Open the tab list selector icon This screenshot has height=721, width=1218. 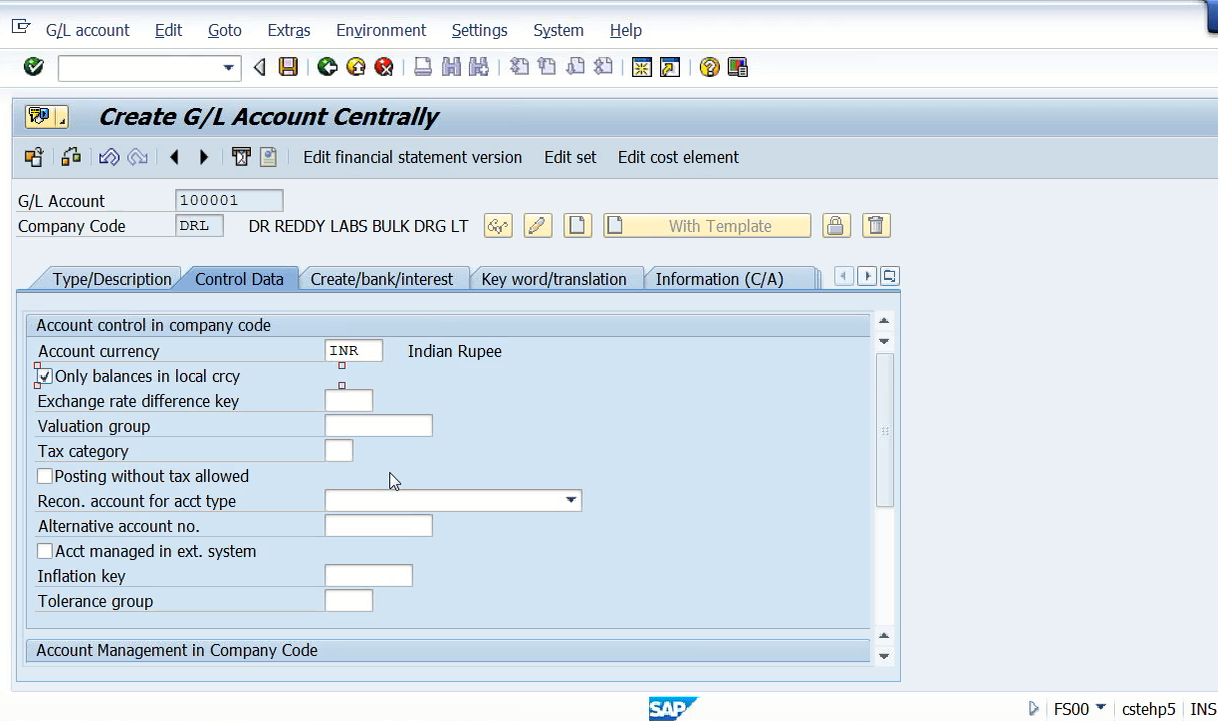889,276
